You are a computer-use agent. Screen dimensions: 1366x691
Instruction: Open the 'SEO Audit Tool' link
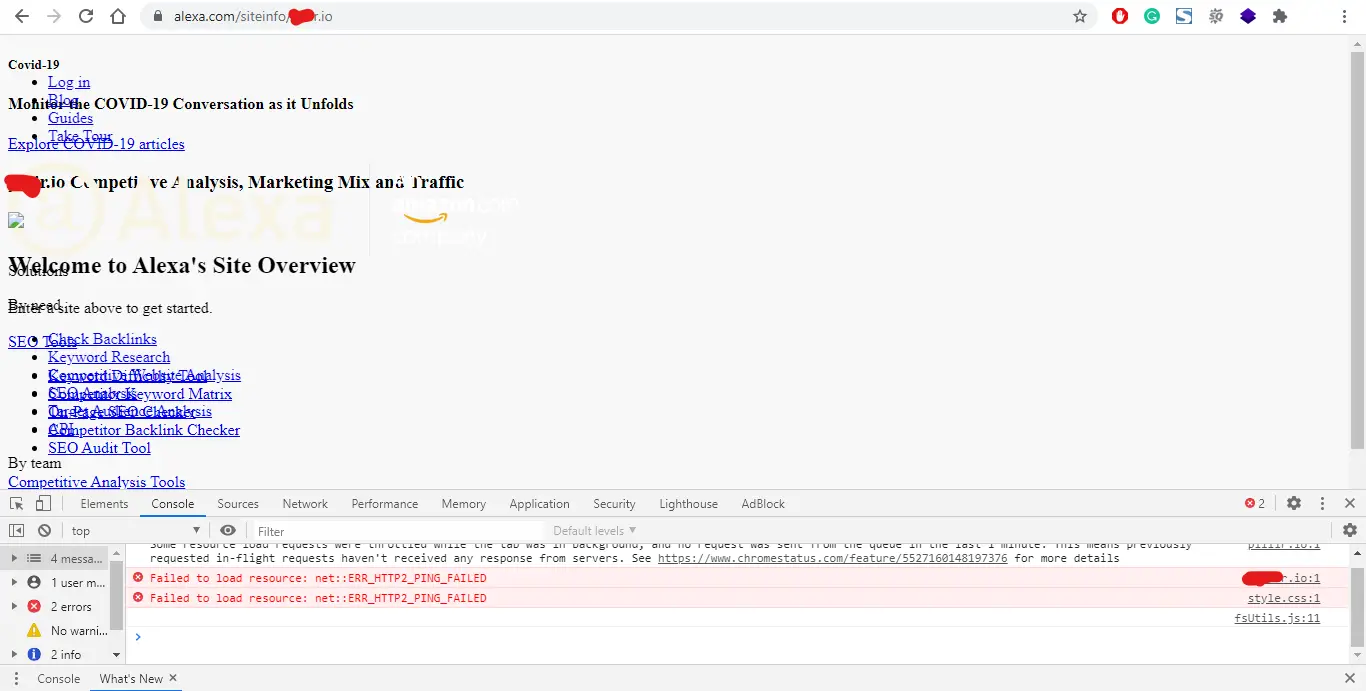pyautogui.click(x=99, y=448)
